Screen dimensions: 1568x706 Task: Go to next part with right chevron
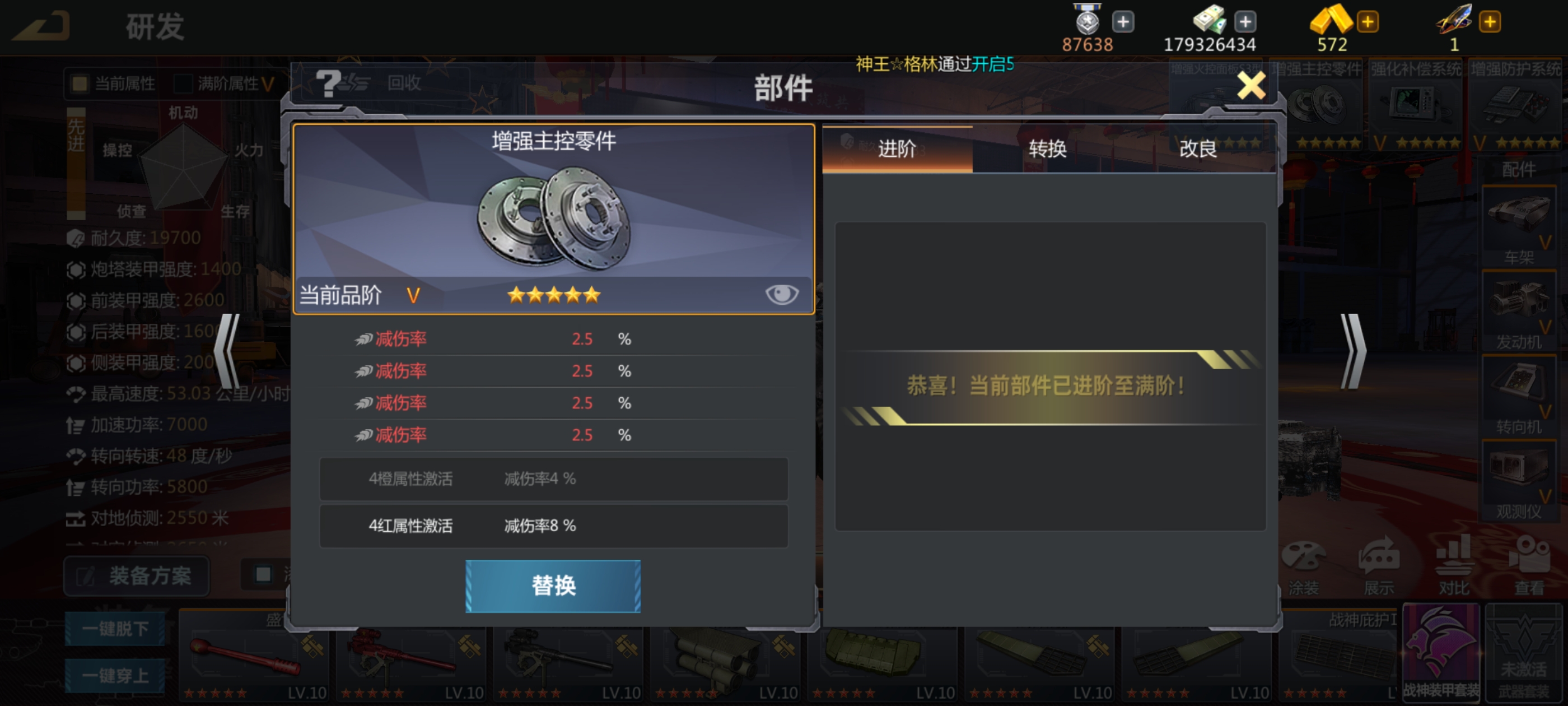[1352, 351]
